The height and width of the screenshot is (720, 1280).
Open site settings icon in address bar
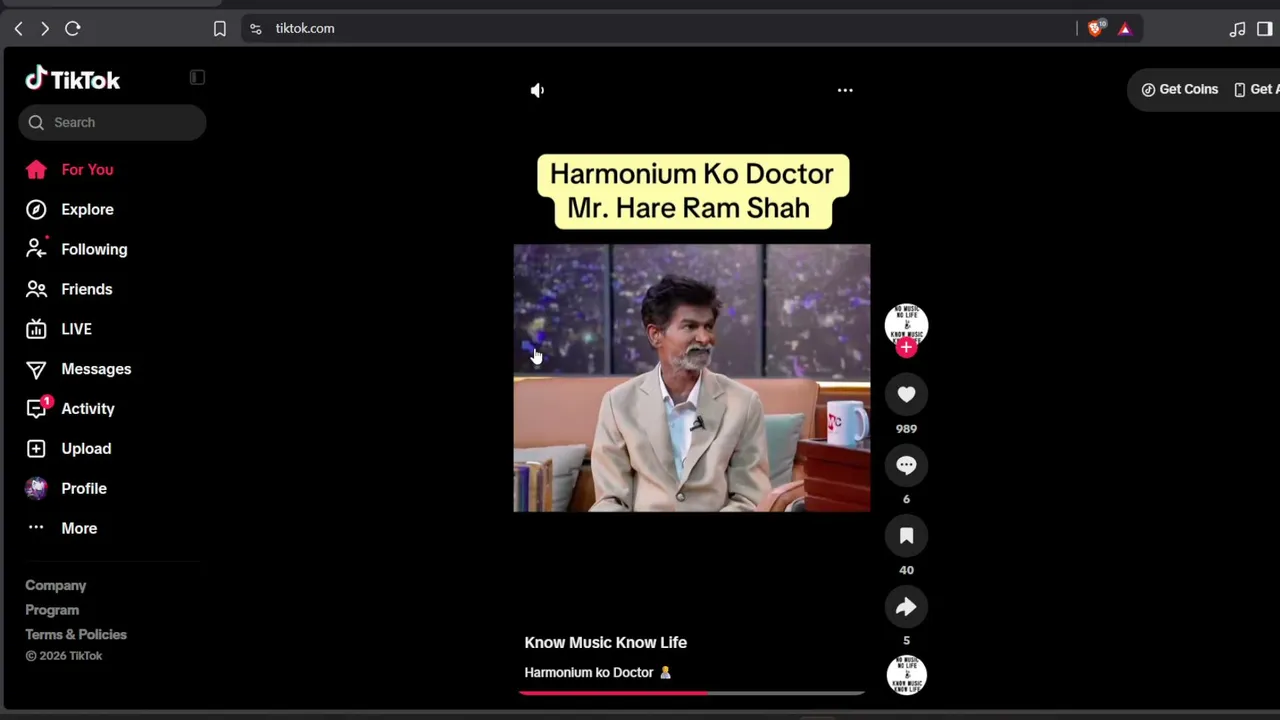point(256,29)
